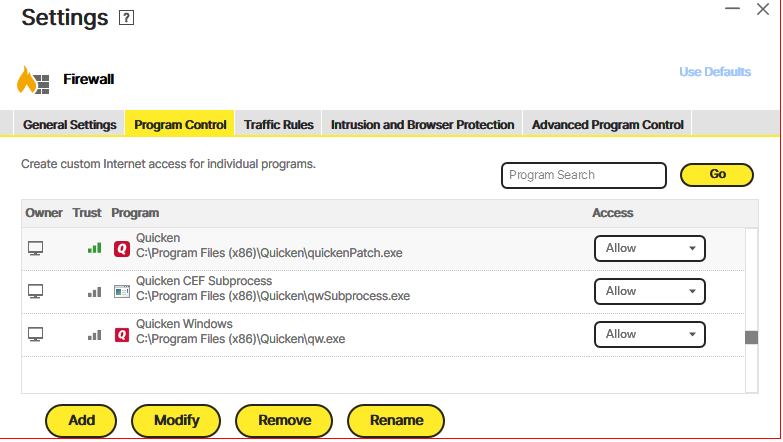Click the Owner column header
The height and width of the screenshot is (442, 783).
(x=44, y=213)
